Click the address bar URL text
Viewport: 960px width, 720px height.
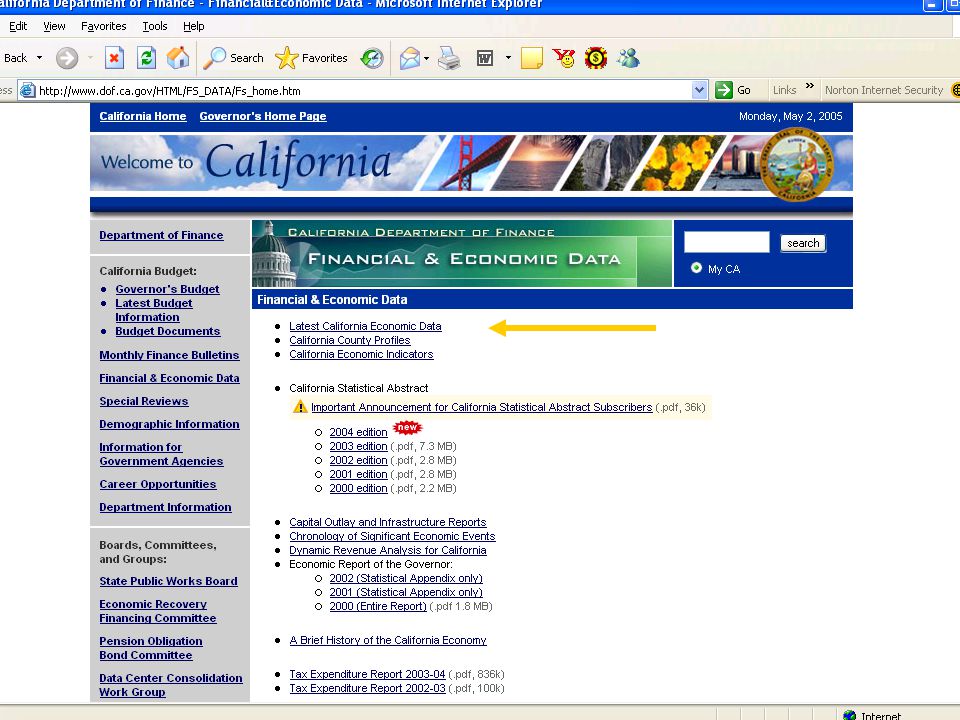pyautogui.click(x=170, y=91)
